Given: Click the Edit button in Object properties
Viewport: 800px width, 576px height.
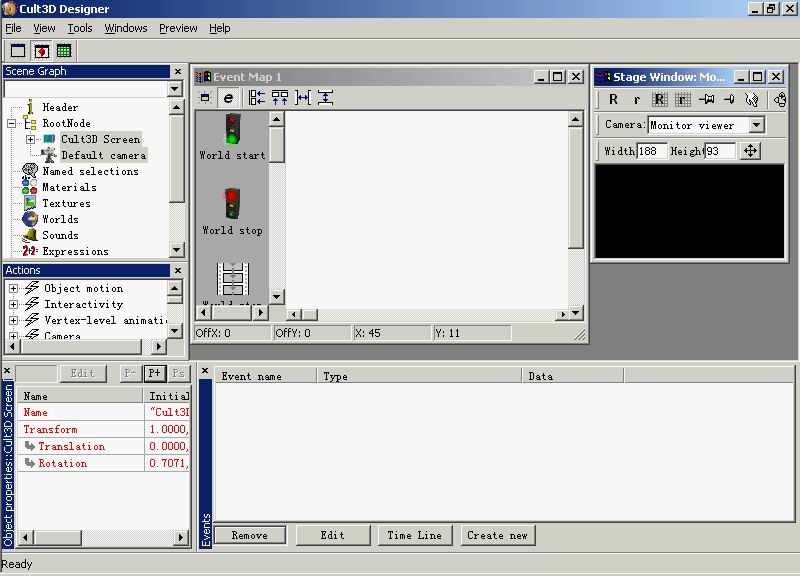Looking at the screenshot, I should tap(83, 373).
